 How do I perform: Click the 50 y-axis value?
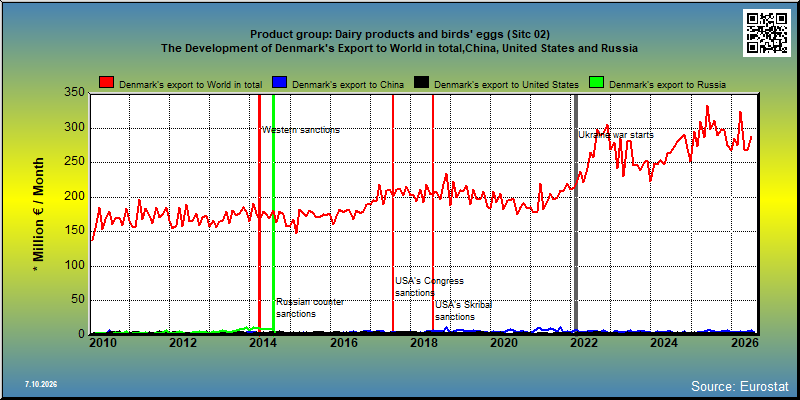(x=79, y=300)
